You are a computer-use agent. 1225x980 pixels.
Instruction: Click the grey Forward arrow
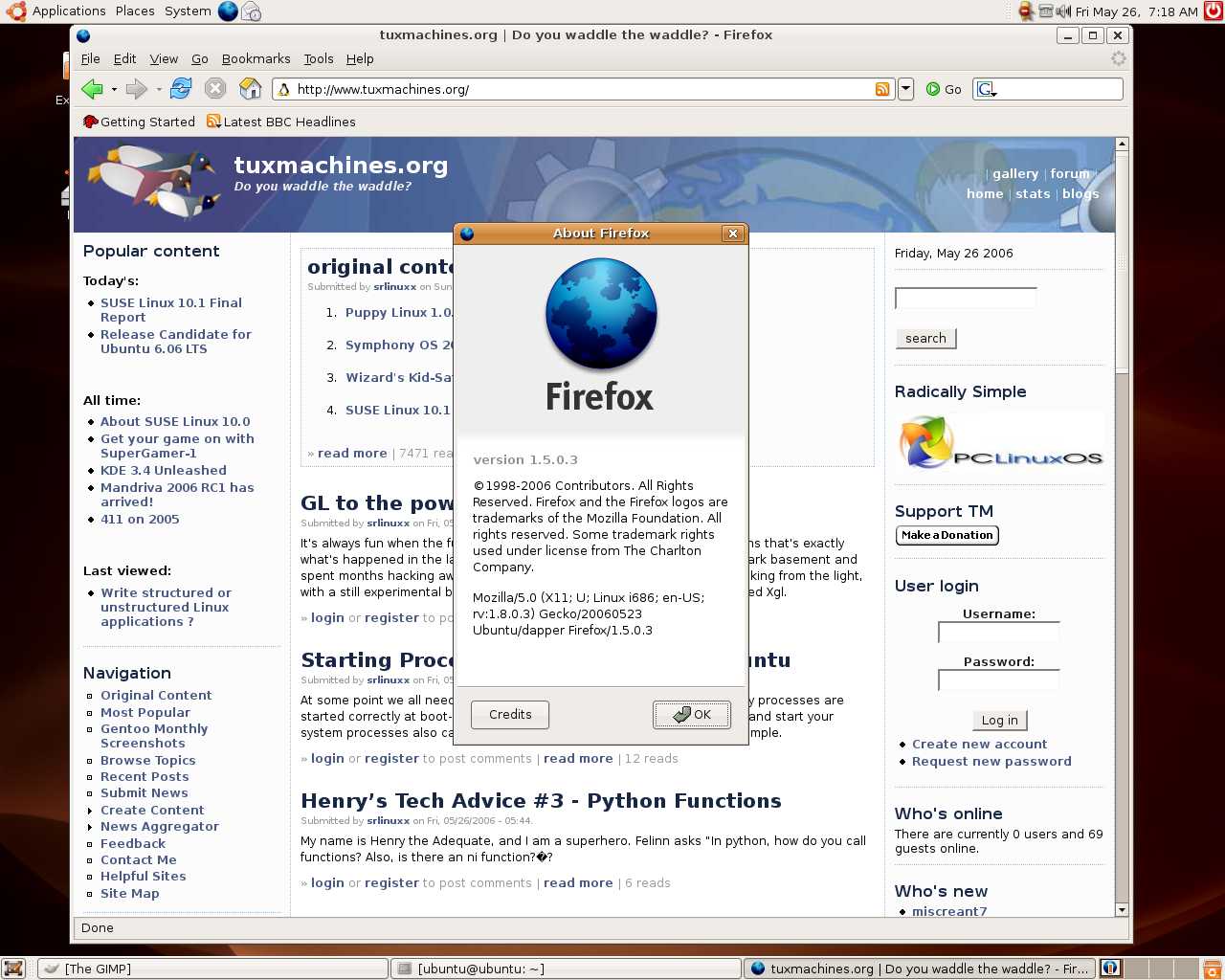137,89
